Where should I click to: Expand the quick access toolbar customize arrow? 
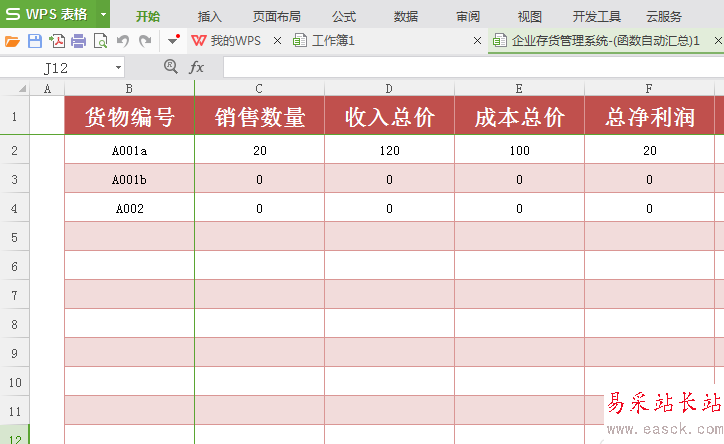click(174, 40)
